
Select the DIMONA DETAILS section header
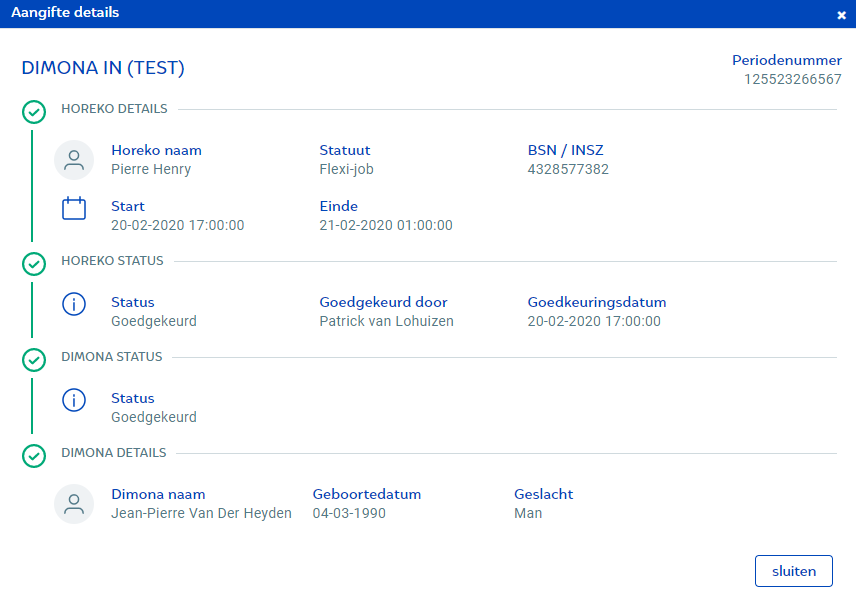[113, 453]
